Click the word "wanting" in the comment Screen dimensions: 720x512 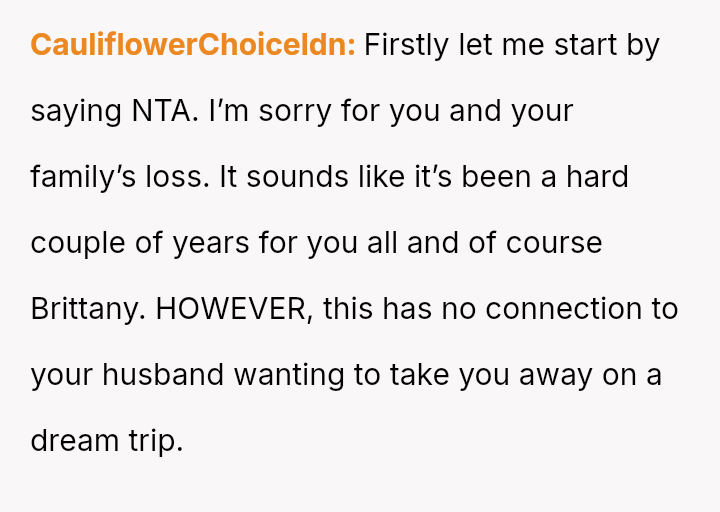pos(289,375)
